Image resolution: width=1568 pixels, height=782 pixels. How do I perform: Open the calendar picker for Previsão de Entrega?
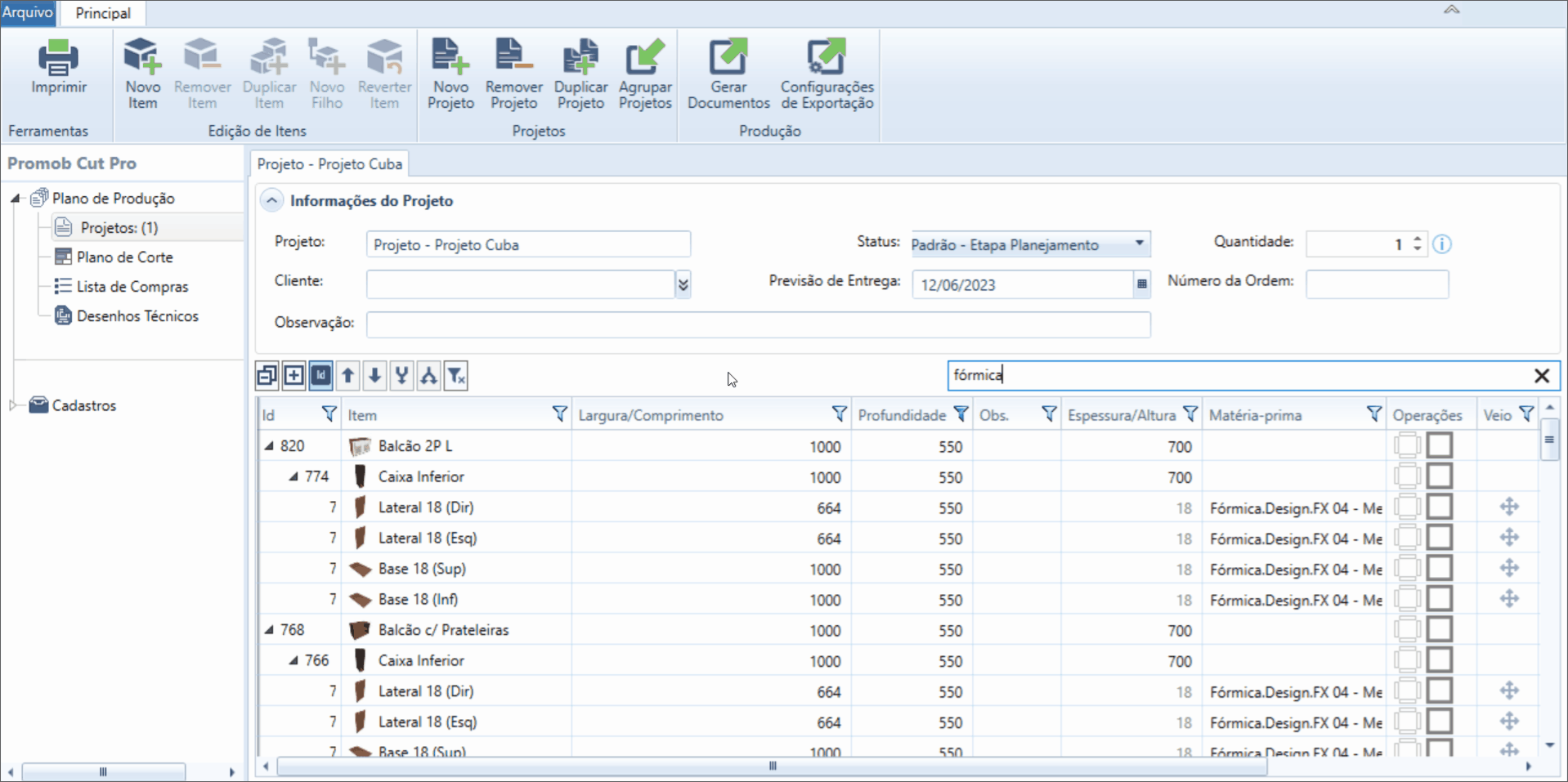[1142, 284]
